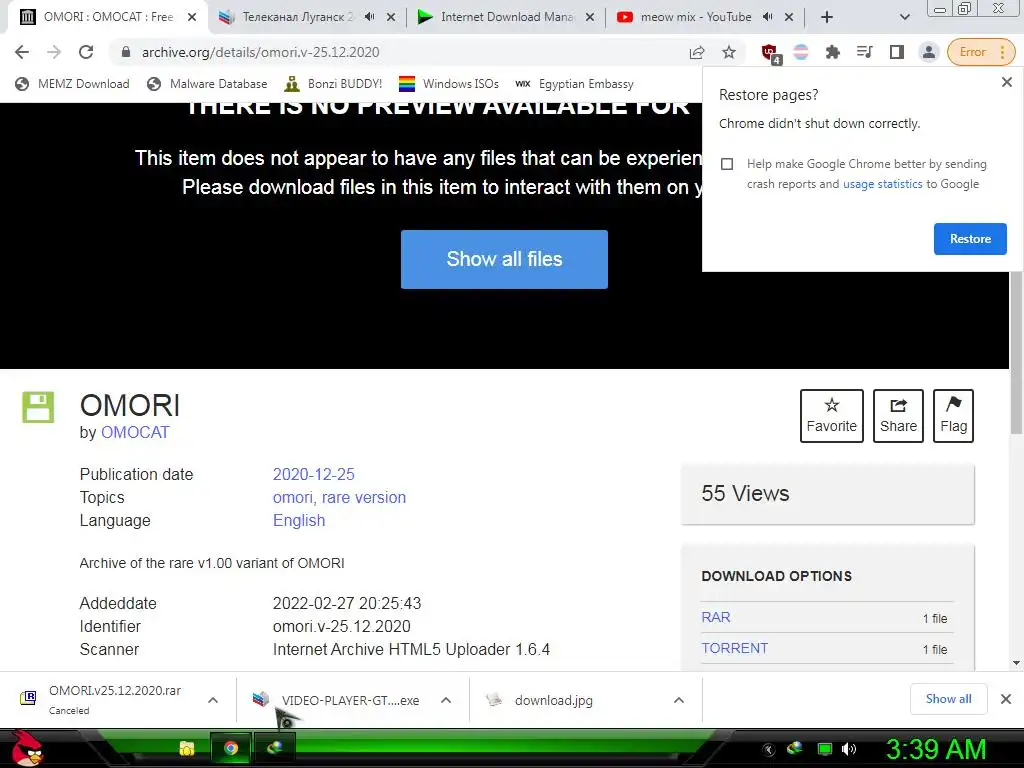1024x768 pixels.
Task: Click the share page icon in address bar
Action: [x=697, y=52]
